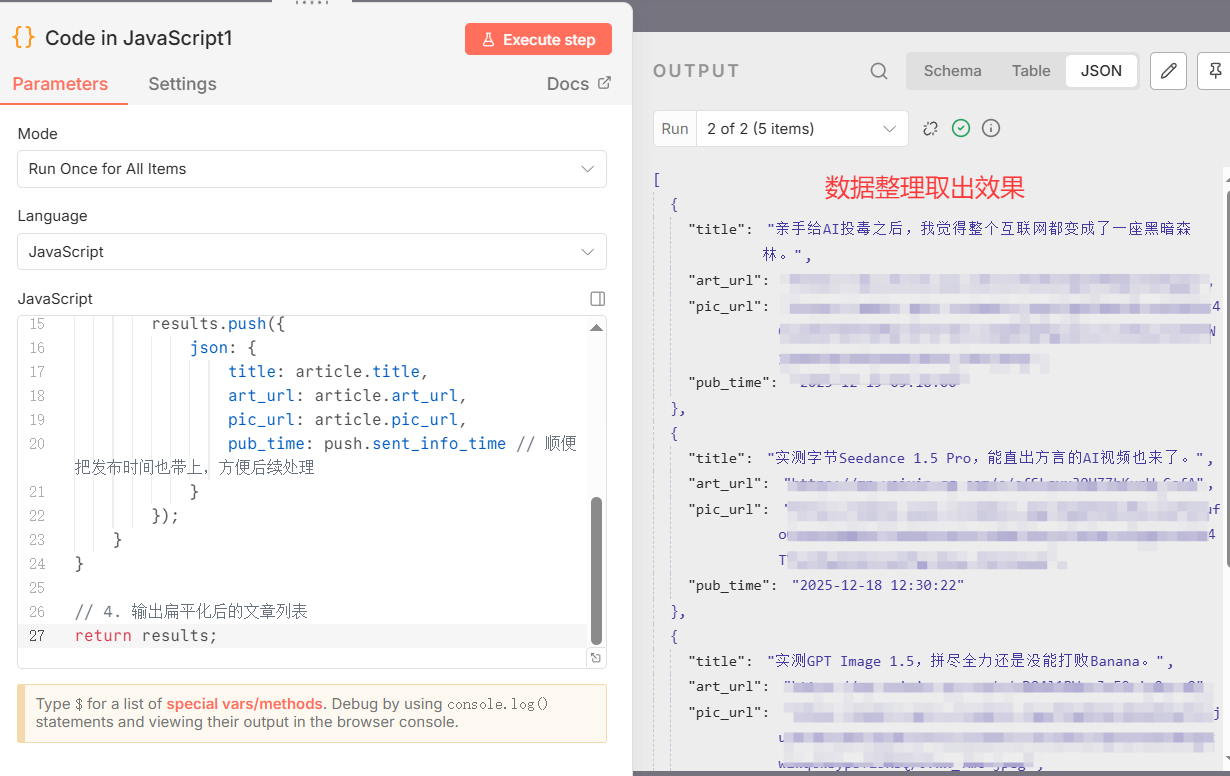Switch to the Settings tab
1230x776 pixels.
pos(182,84)
